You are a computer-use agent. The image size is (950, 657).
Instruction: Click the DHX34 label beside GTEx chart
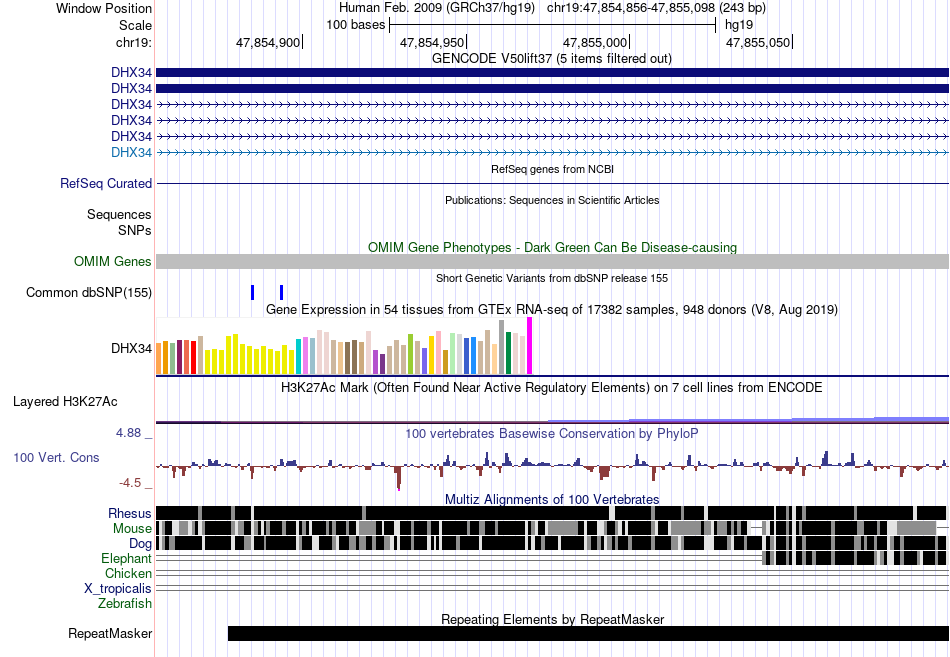tap(131, 349)
